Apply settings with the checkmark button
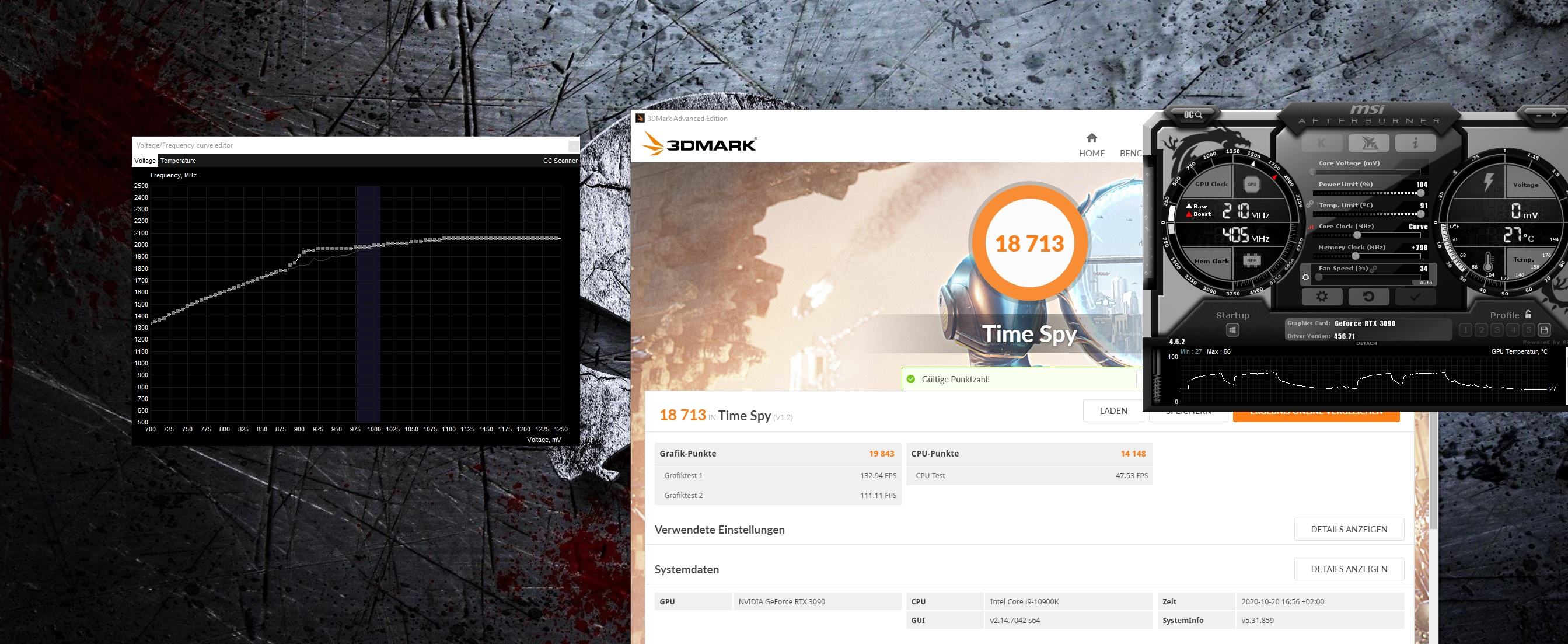The height and width of the screenshot is (644, 1568). [1415, 297]
